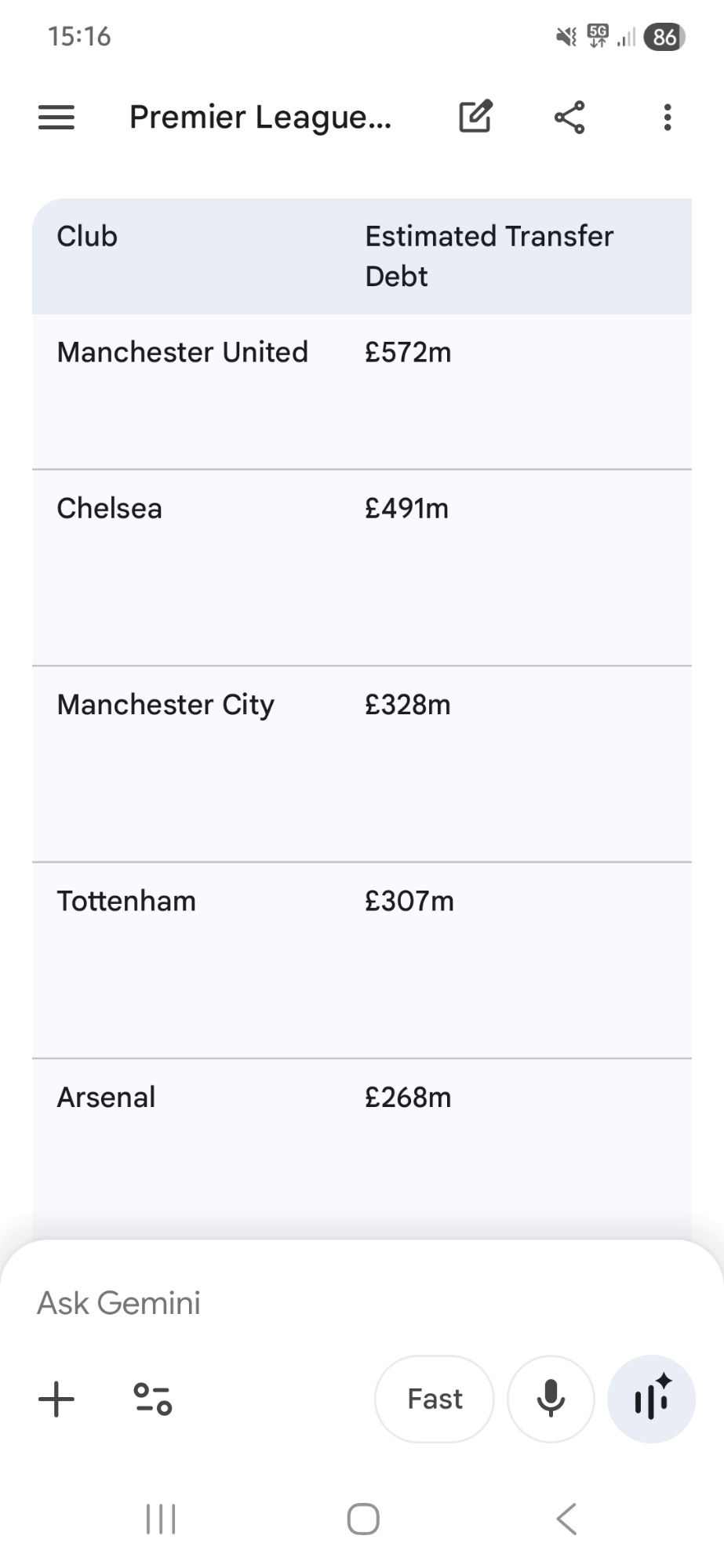Tap the Premier League chat title
This screenshot has width=724, height=1568.
(x=260, y=118)
